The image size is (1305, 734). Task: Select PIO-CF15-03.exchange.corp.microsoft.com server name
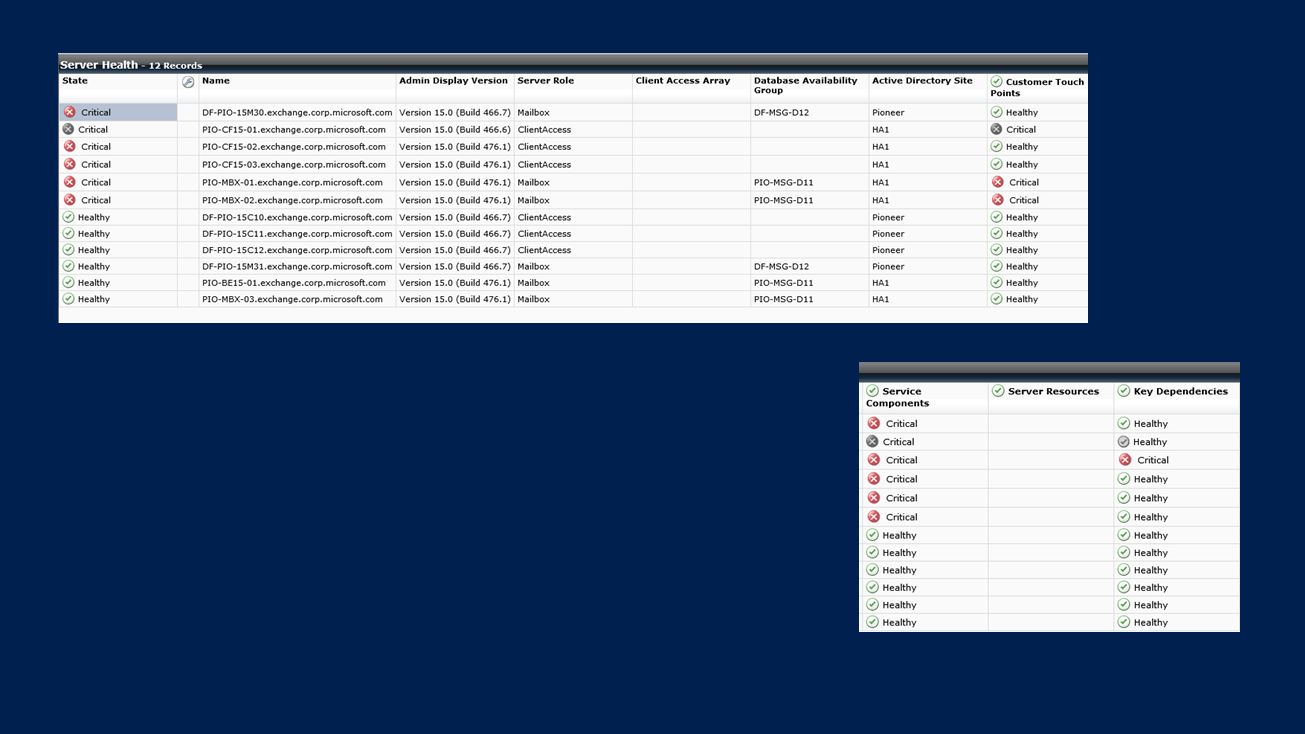(294, 164)
